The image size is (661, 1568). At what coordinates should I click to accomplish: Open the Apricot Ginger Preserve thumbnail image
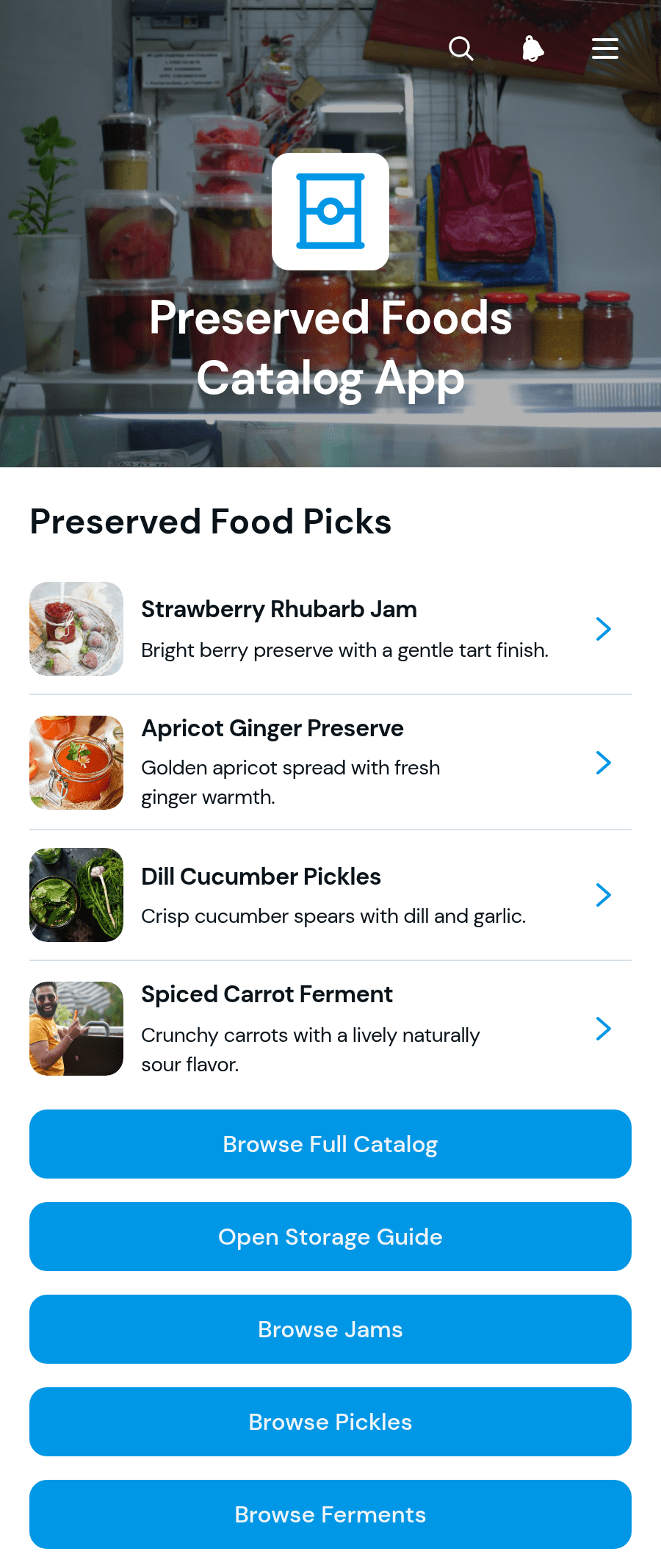coord(76,763)
